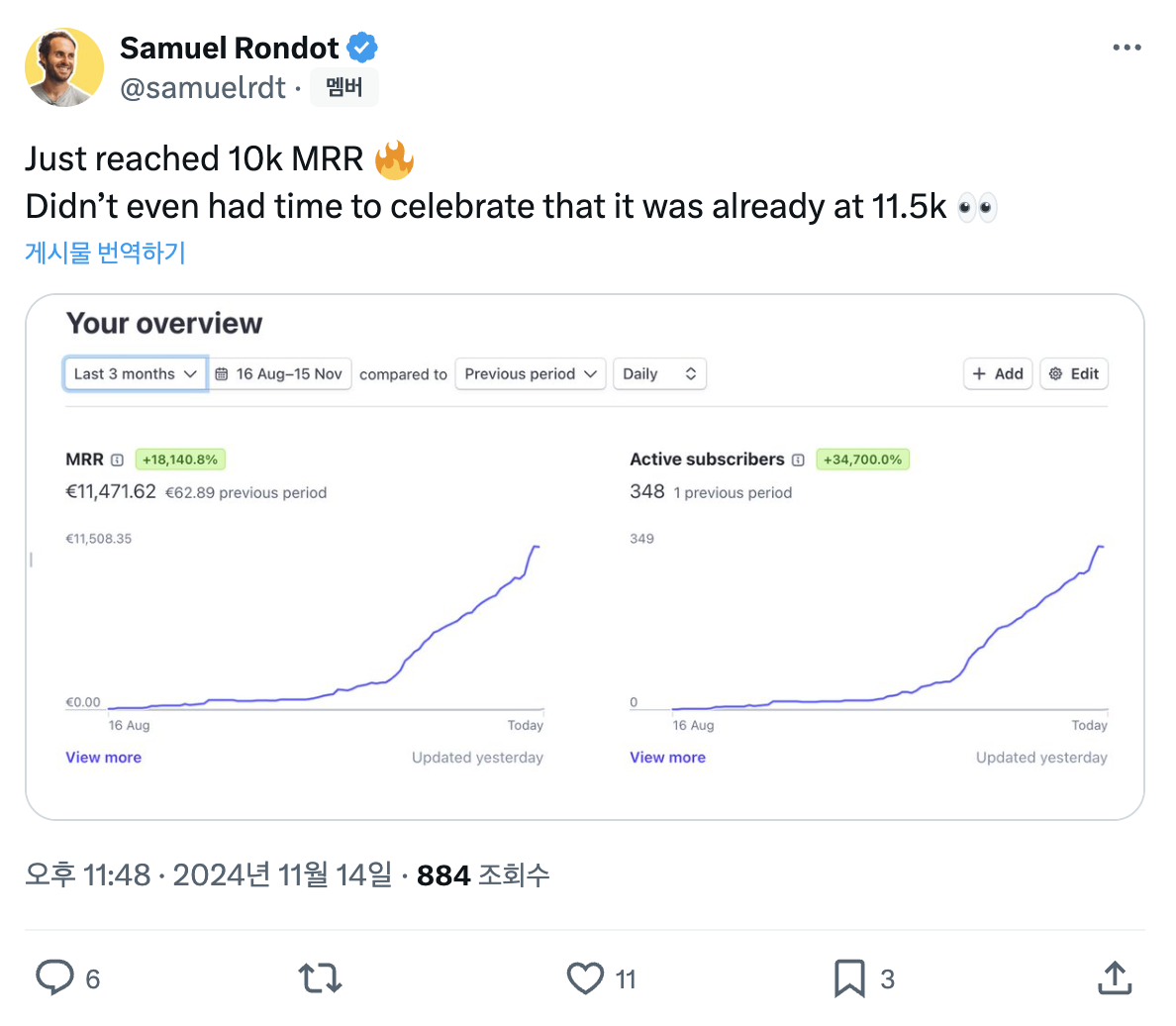Open the share icon

[x=1115, y=977]
